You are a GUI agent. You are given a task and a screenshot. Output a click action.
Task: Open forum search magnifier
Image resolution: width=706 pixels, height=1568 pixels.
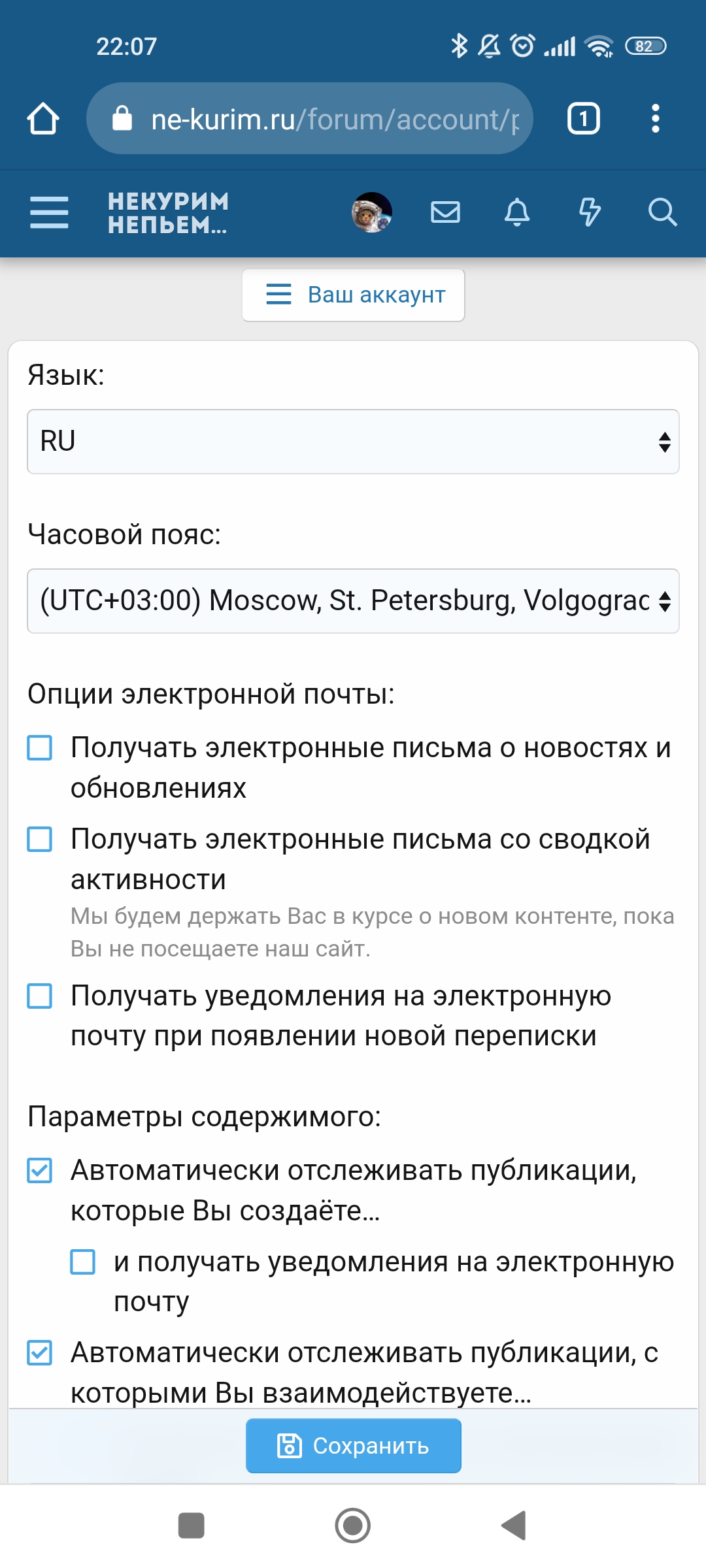pyautogui.click(x=662, y=212)
